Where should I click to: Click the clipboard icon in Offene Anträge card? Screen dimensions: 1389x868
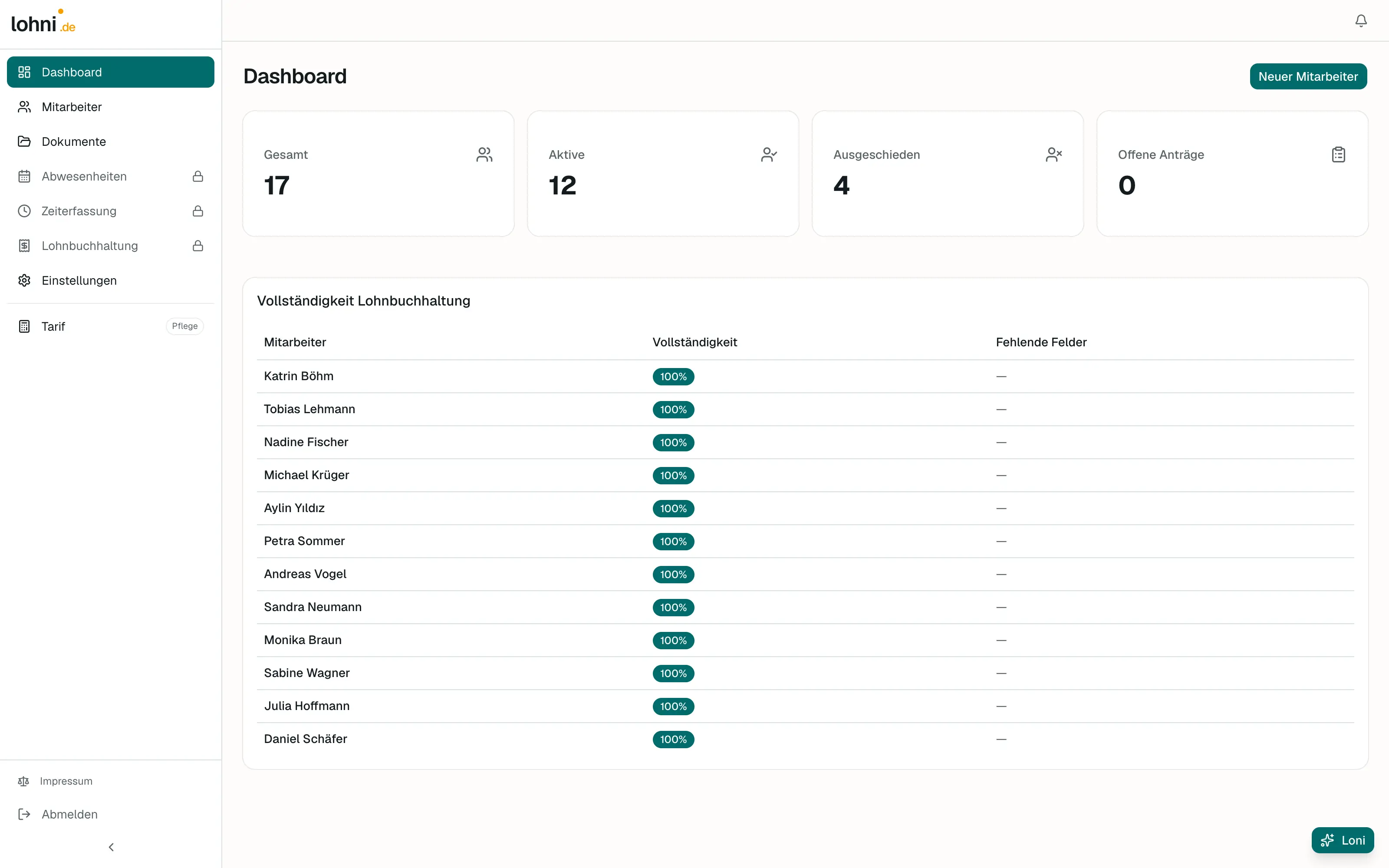[x=1338, y=155]
